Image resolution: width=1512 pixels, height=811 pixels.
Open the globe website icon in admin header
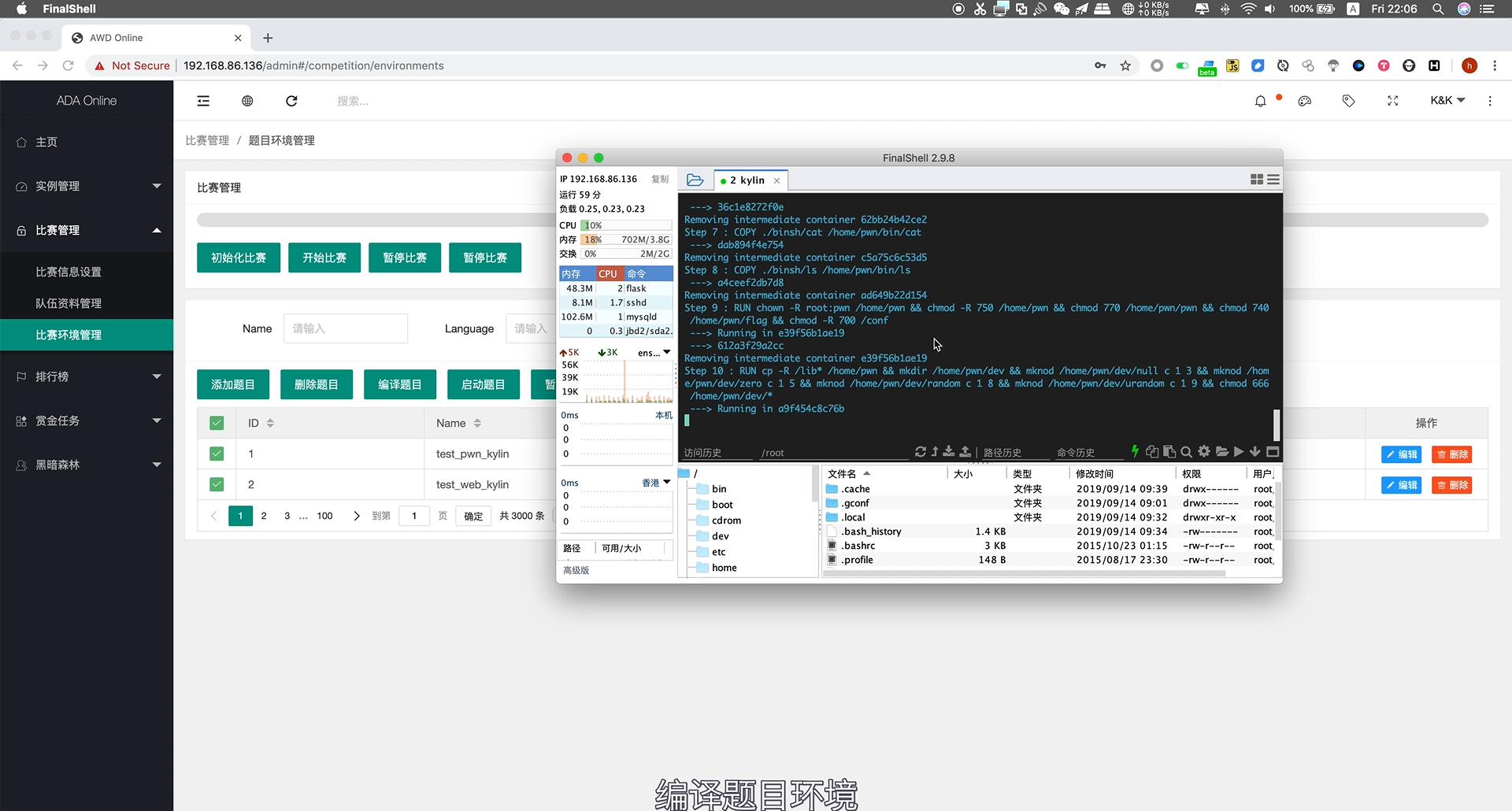pos(247,101)
